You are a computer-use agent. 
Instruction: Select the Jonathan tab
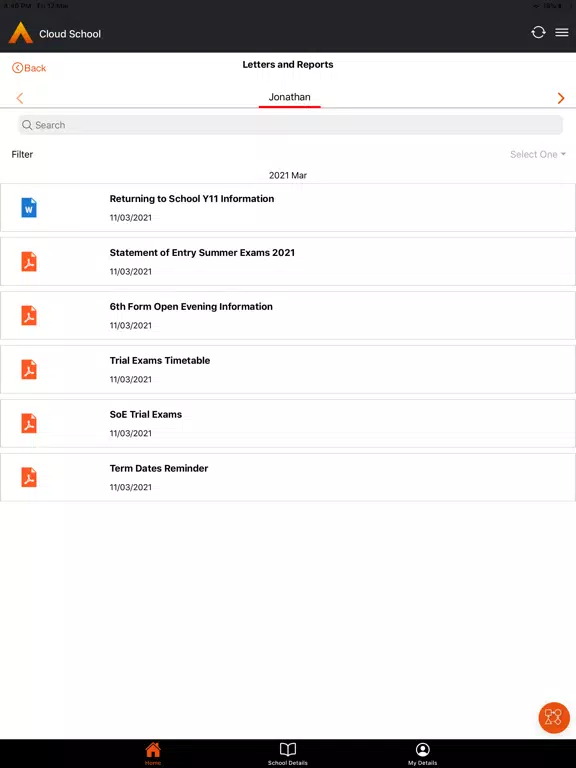click(x=289, y=97)
